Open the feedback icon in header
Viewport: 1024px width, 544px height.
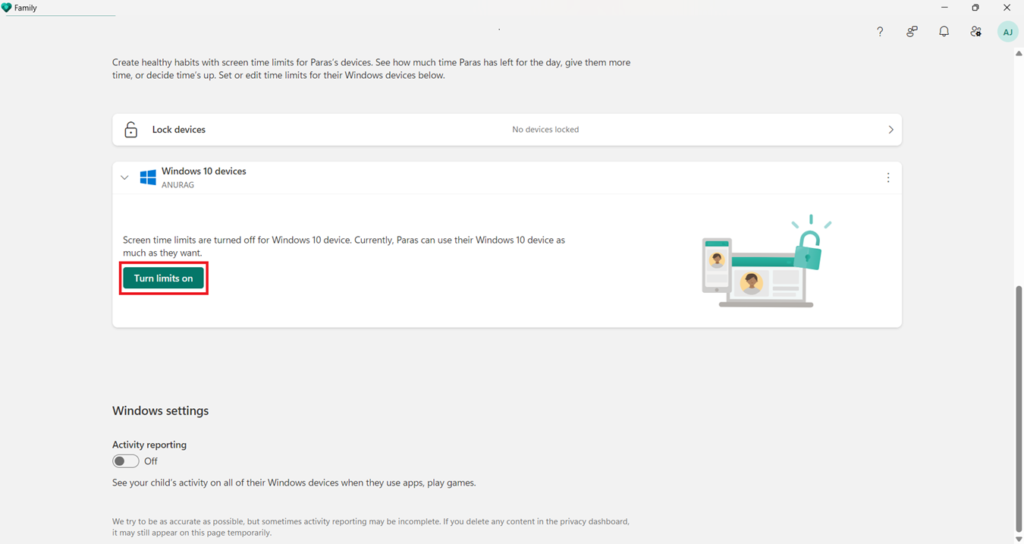coord(912,31)
